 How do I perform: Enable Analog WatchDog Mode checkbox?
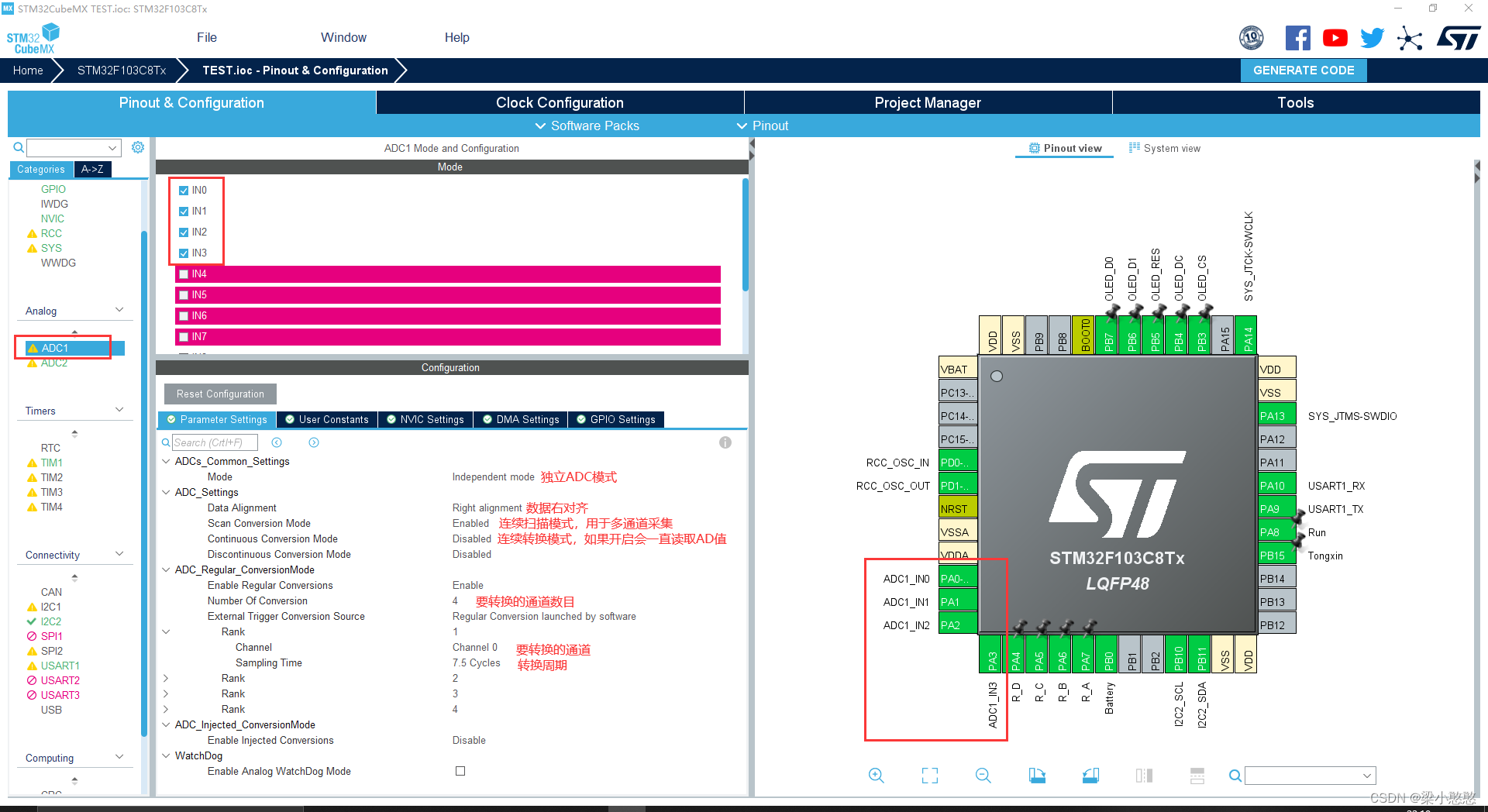(460, 771)
